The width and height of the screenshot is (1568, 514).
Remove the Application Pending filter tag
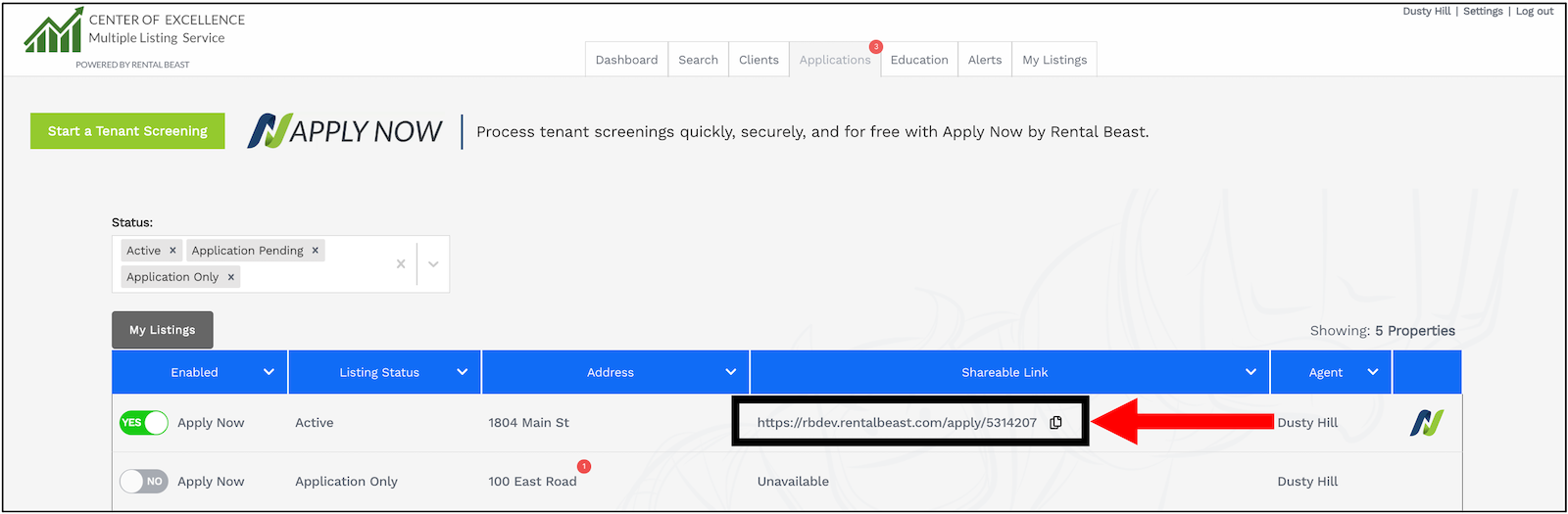(316, 251)
